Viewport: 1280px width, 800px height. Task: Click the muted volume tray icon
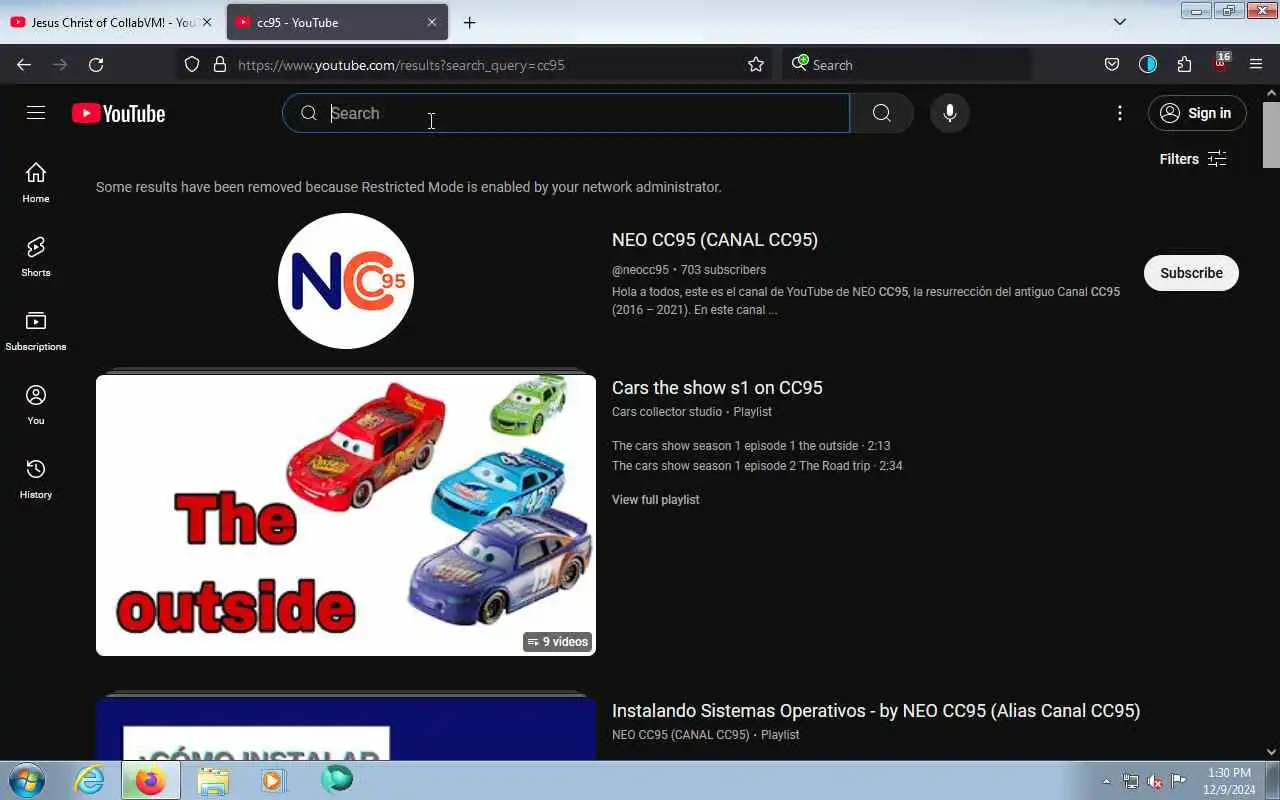click(1154, 781)
